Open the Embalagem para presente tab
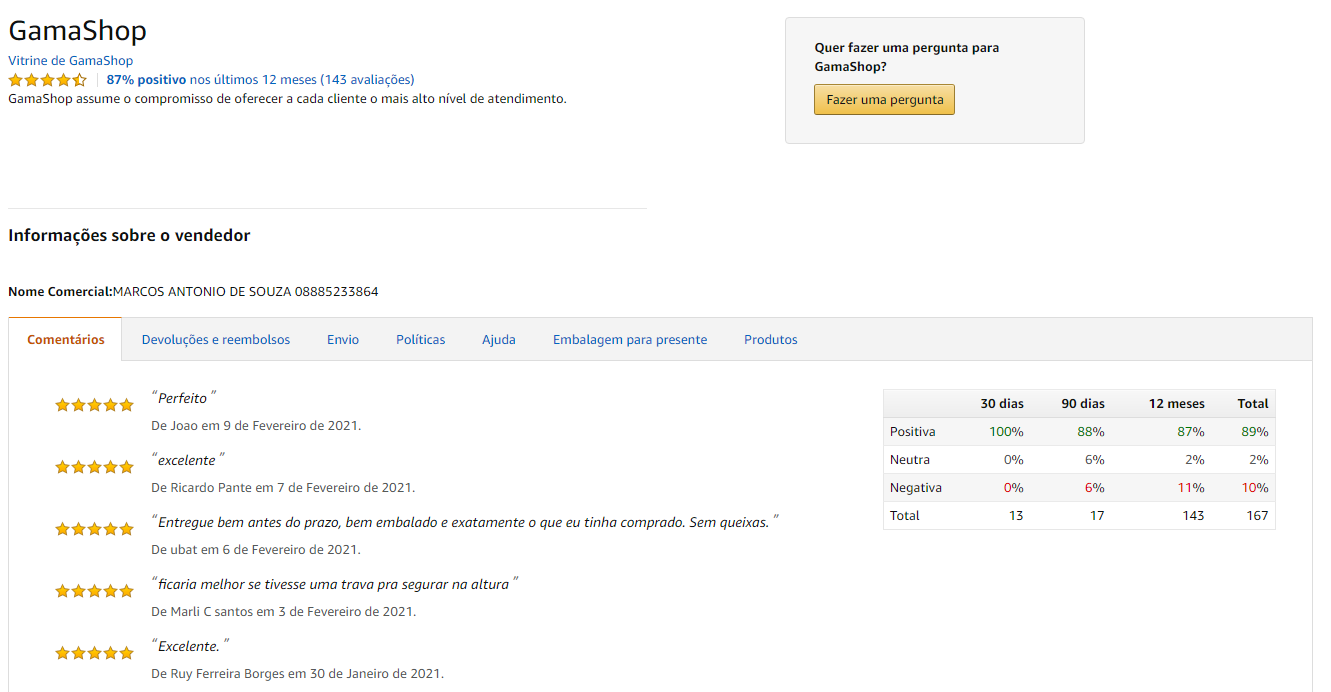The image size is (1331, 692). click(630, 340)
